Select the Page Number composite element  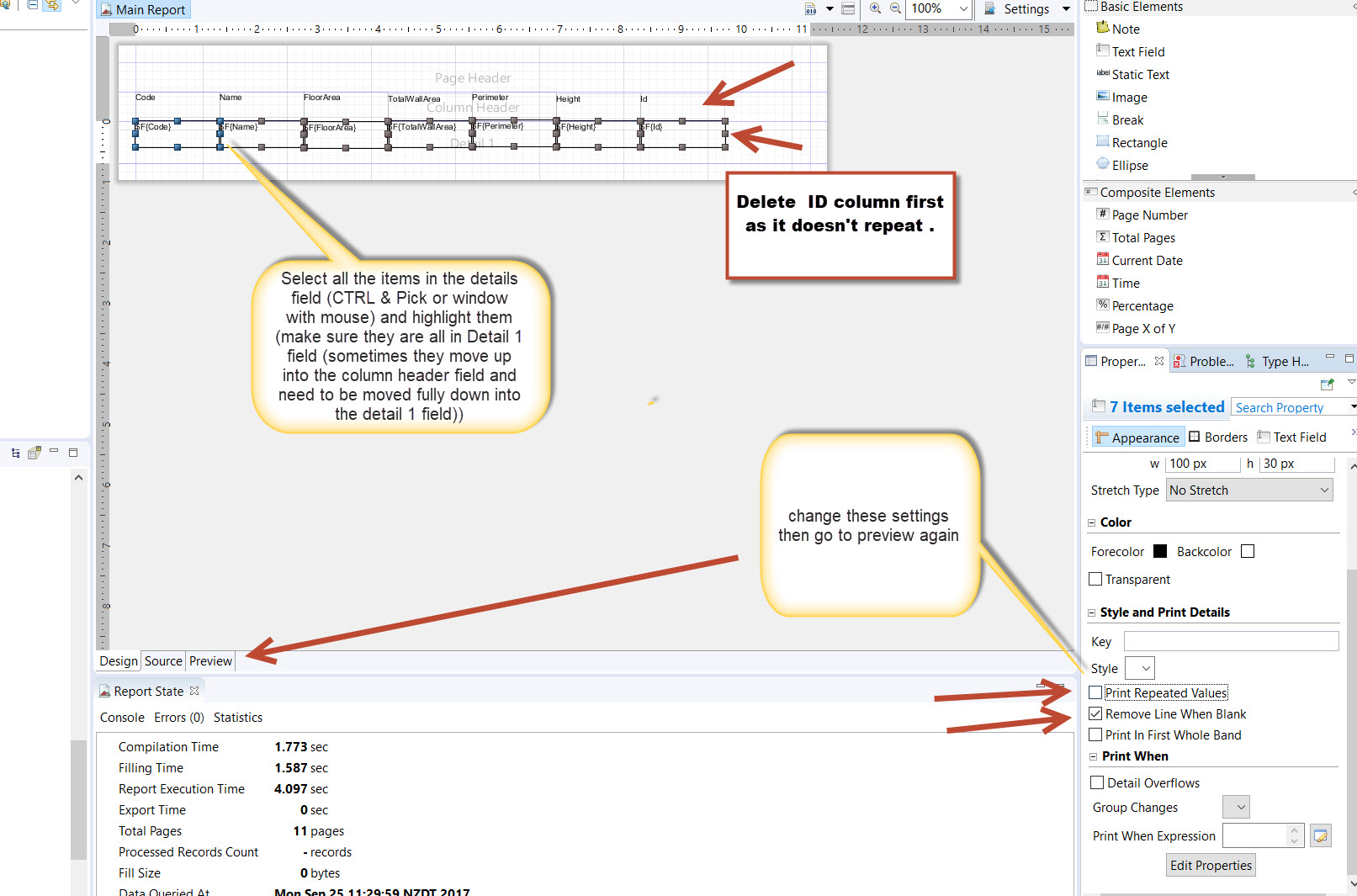point(1149,215)
